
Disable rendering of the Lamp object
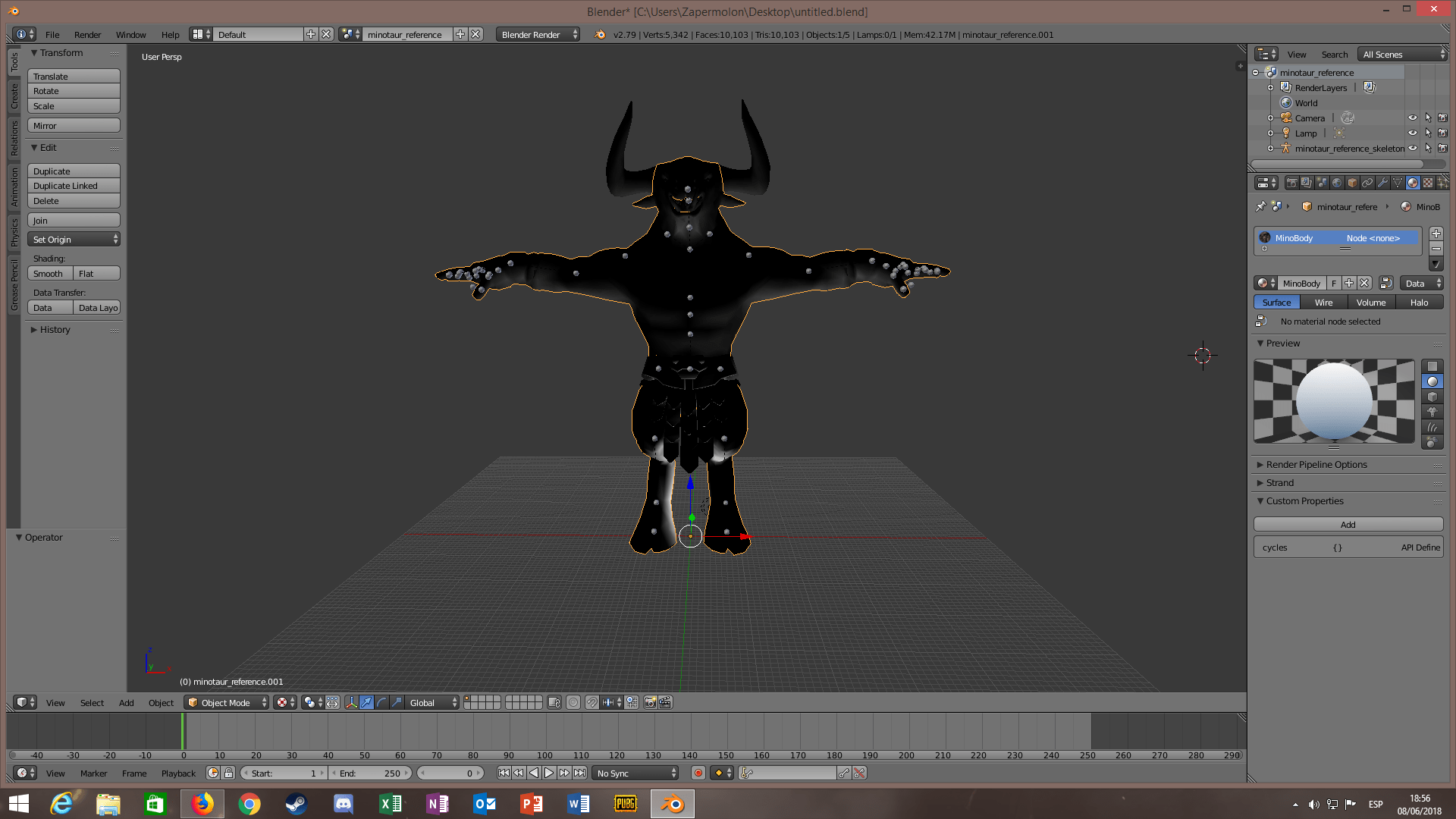click(x=1443, y=133)
